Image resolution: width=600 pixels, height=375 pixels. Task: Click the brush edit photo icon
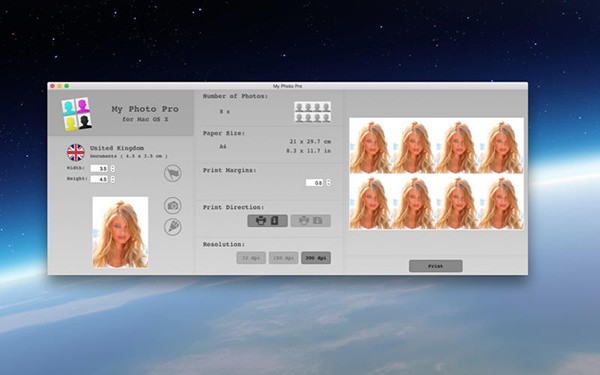[173, 227]
